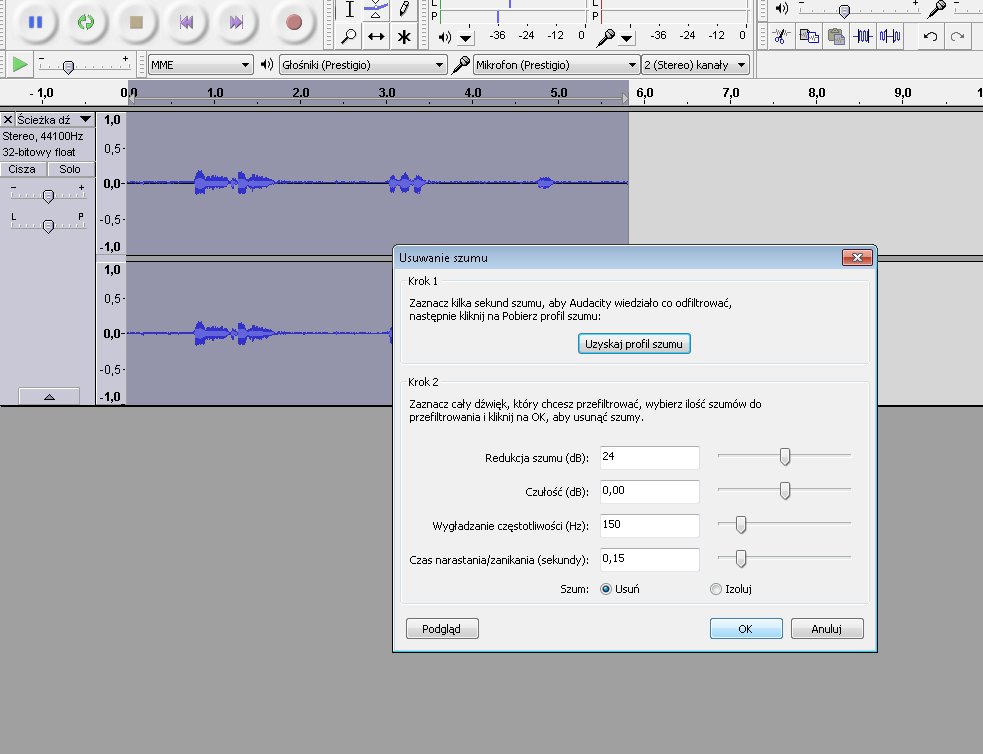Close the Ścieżka dź track
This screenshot has width=983, height=754.
coord(8,119)
